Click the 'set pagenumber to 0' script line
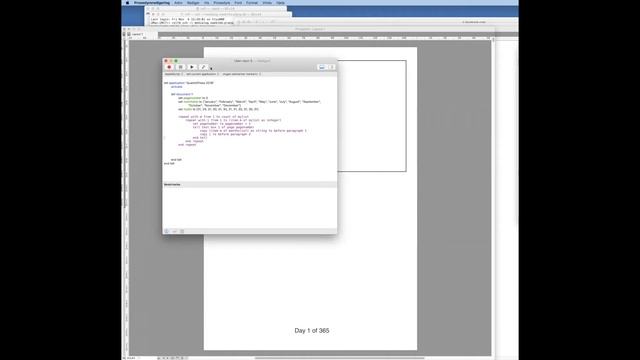Viewport: 640px width, 360px height. [x=193, y=98]
